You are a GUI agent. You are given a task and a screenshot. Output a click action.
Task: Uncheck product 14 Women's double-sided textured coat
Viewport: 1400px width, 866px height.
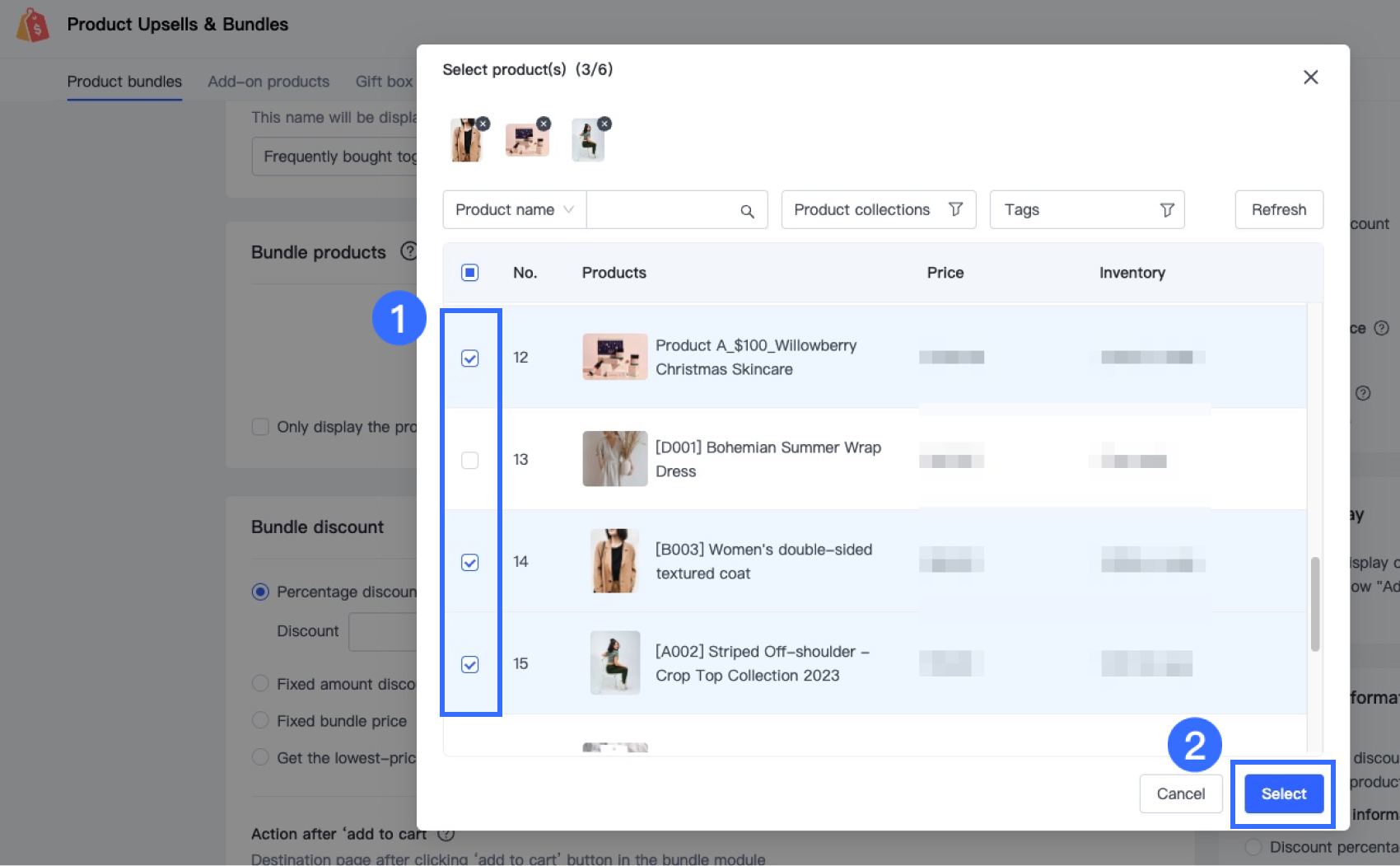point(470,562)
